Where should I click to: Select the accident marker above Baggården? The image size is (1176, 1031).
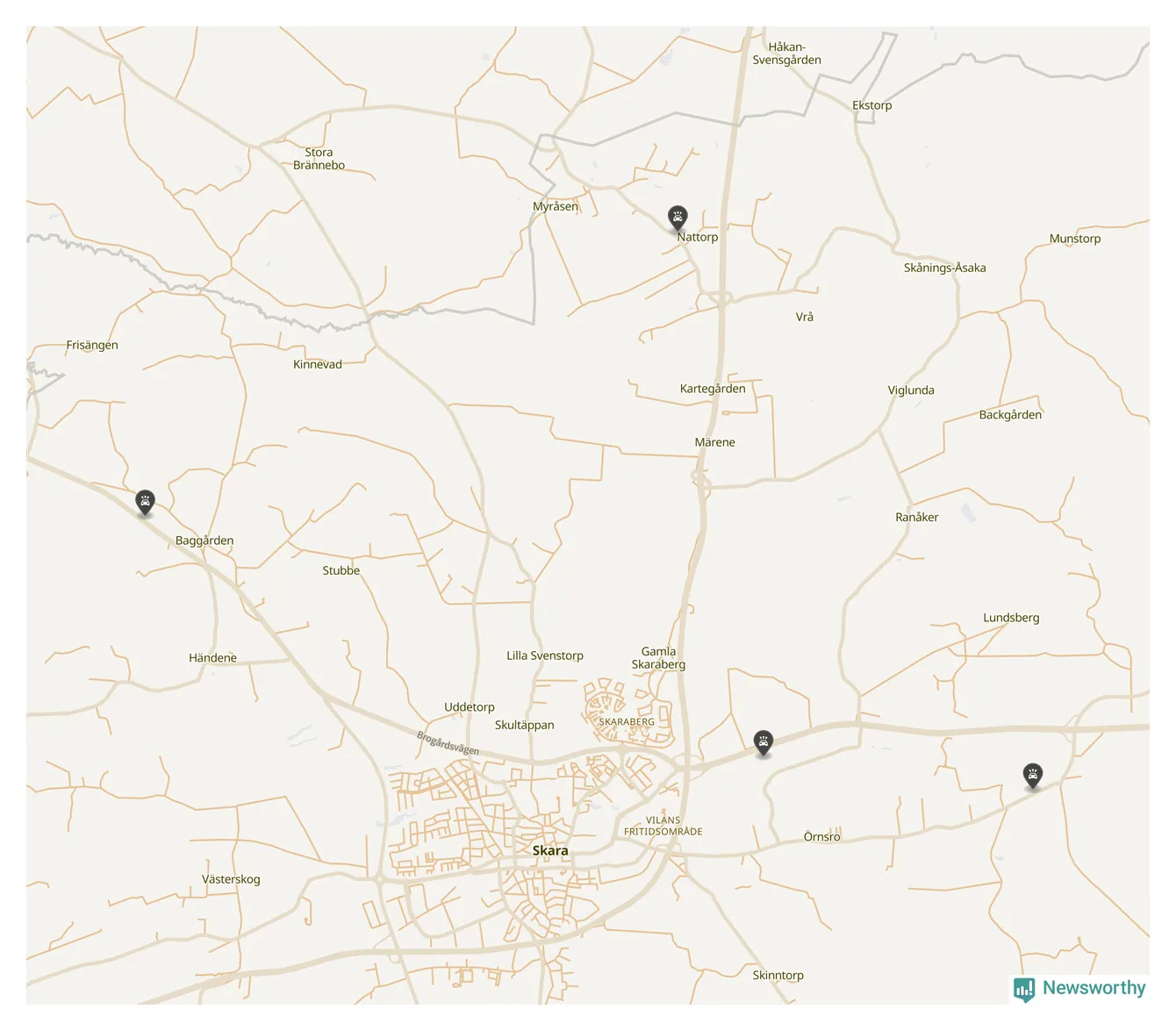pos(145,502)
